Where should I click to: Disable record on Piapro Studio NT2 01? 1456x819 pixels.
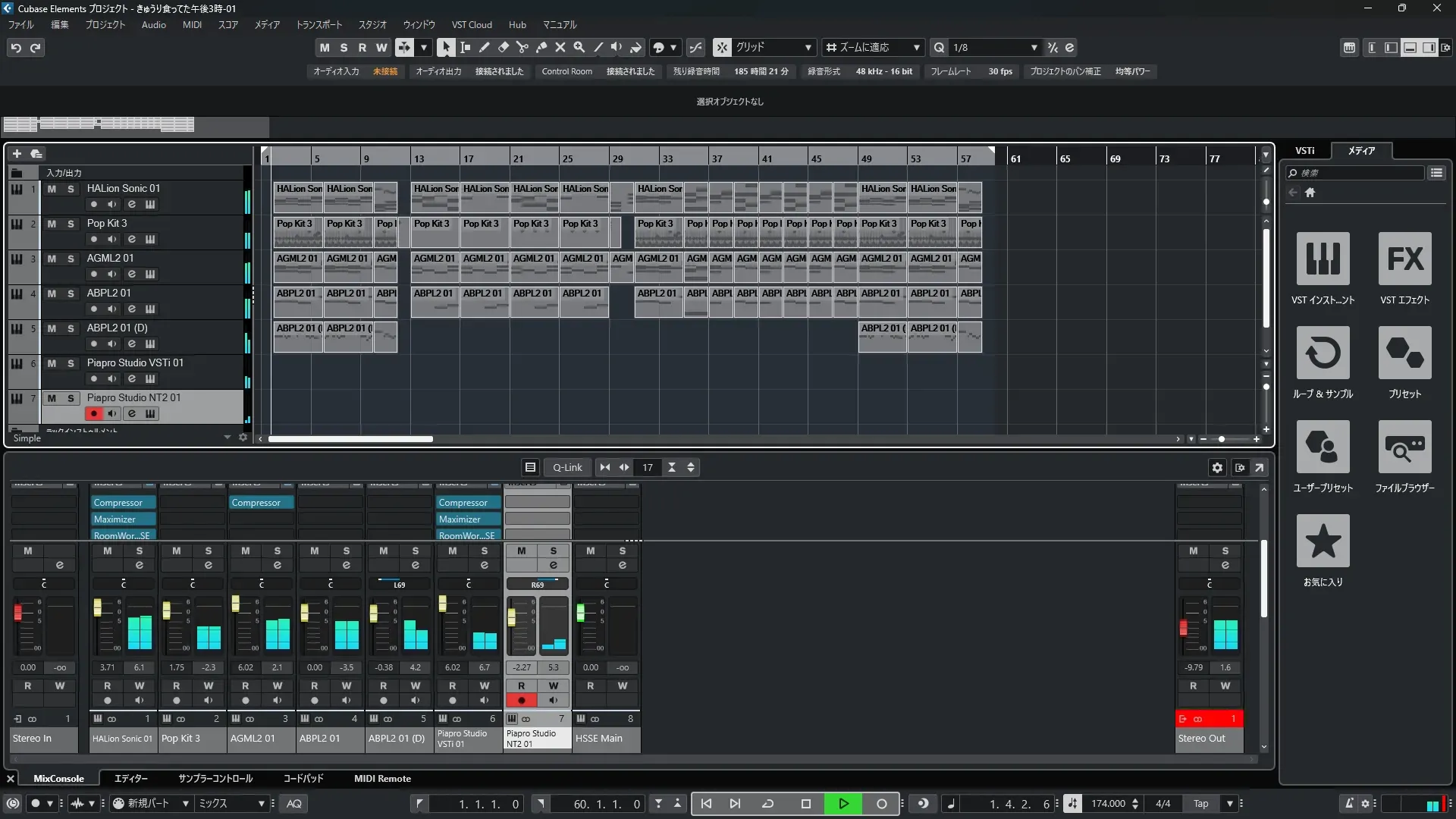93,413
